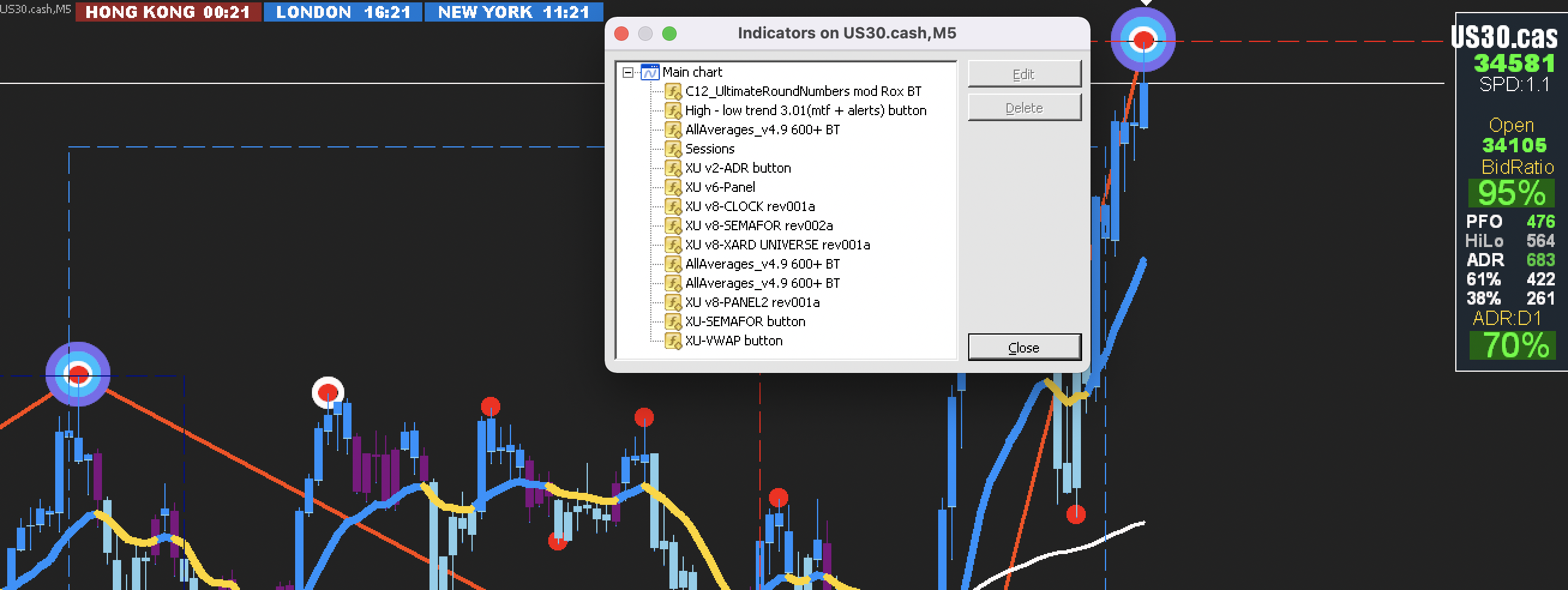Select the Main chart root label
1568x590 pixels.
[x=692, y=73]
